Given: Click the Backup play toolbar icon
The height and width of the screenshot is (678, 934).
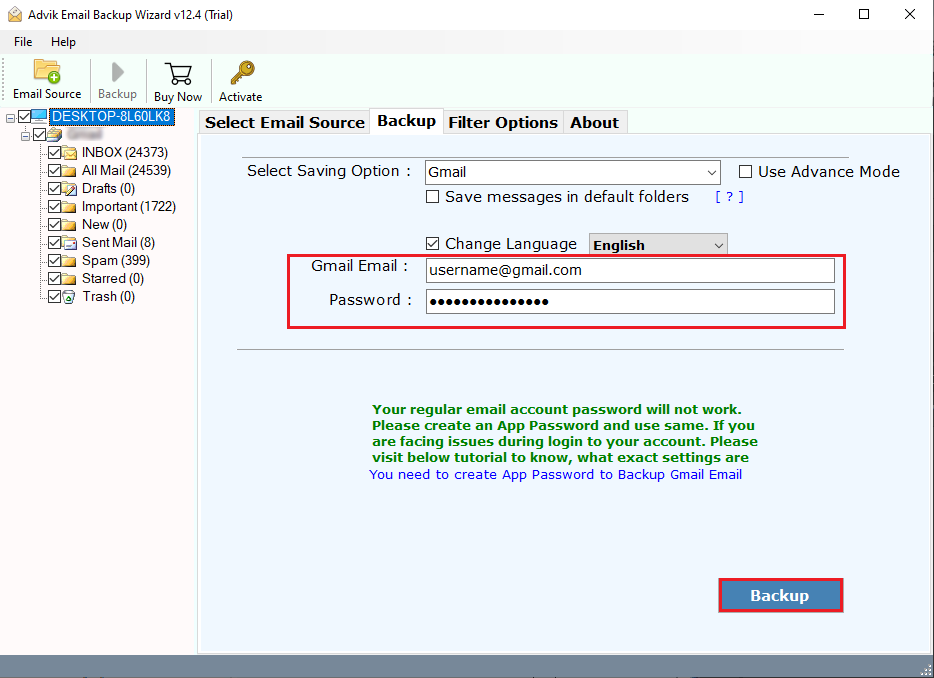Looking at the screenshot, I should (x=117, y=73).
